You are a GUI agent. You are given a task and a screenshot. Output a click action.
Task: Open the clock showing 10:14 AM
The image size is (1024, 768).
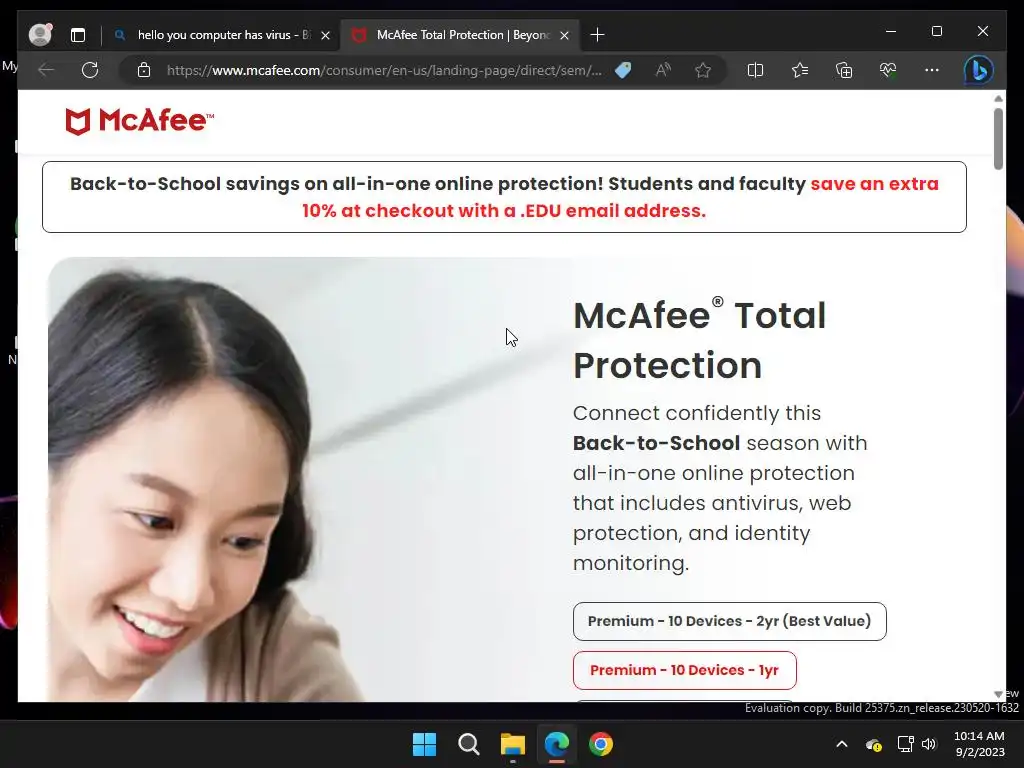point(979,744)
